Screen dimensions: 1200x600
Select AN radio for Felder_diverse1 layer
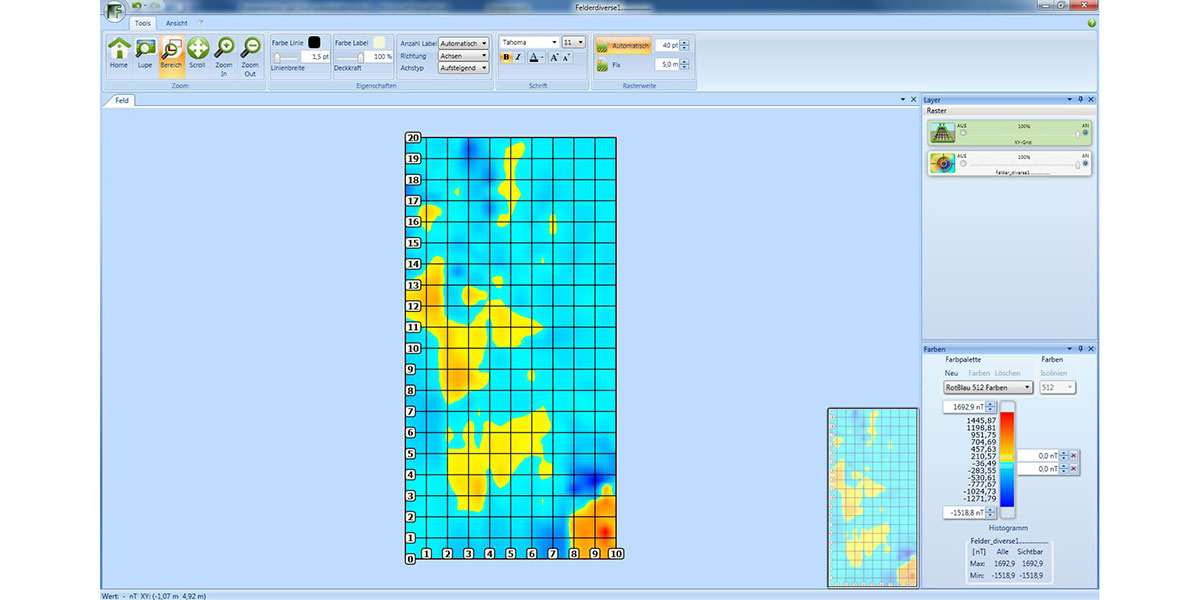click(x=1085, y=162)
